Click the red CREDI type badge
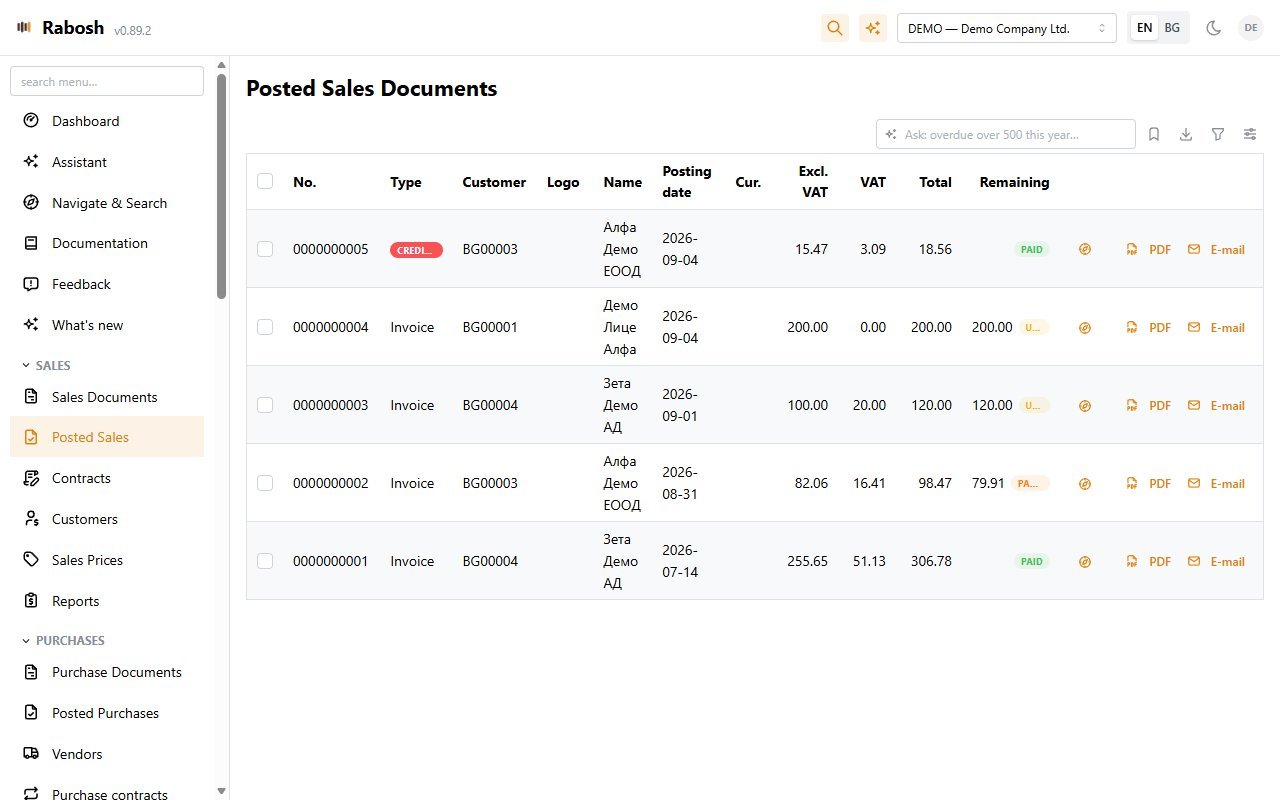The image size is (1280, 800). [x=416, y=250]
